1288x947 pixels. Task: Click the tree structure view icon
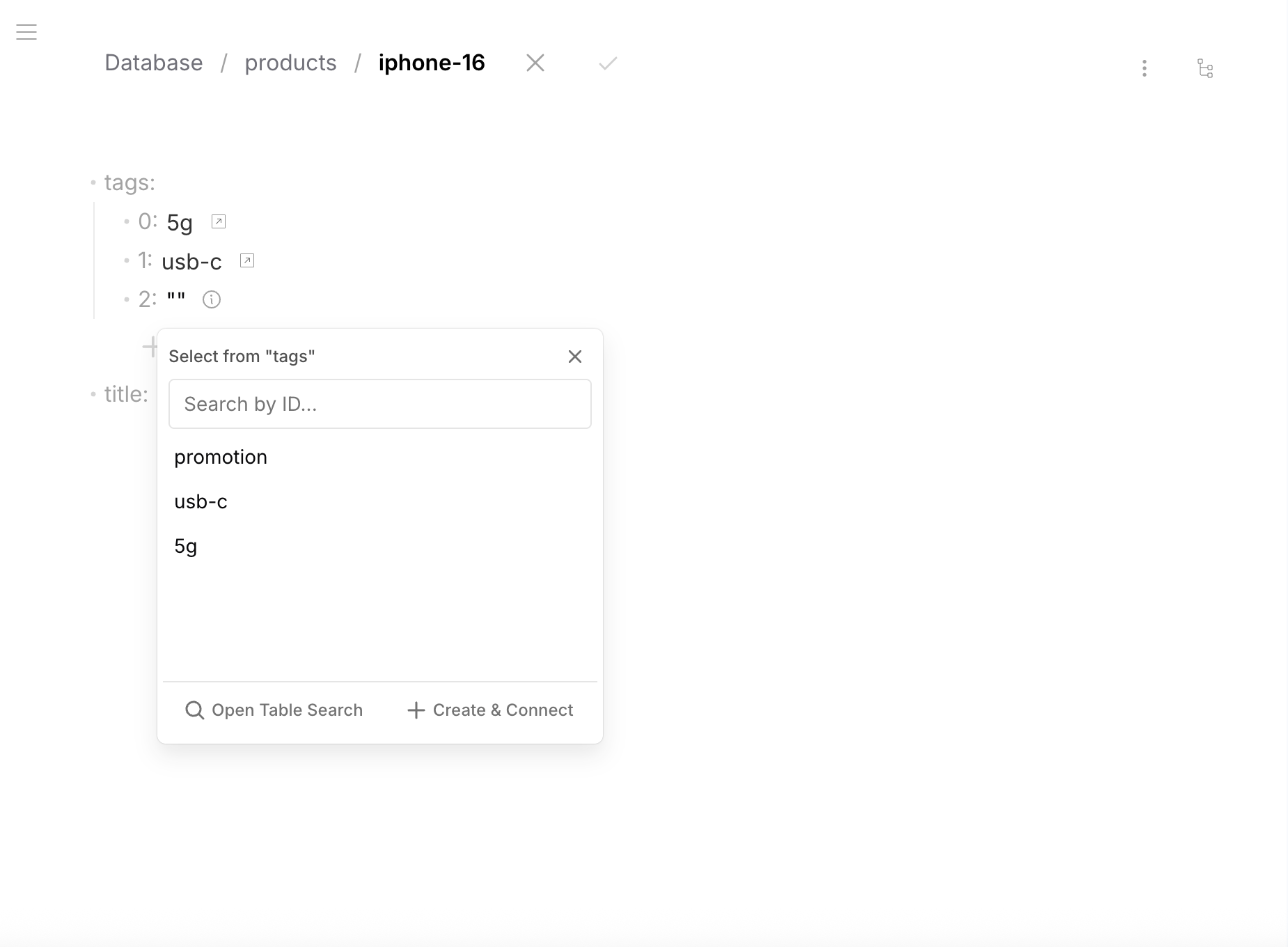pyautogui.click(x=1205, y=68)
